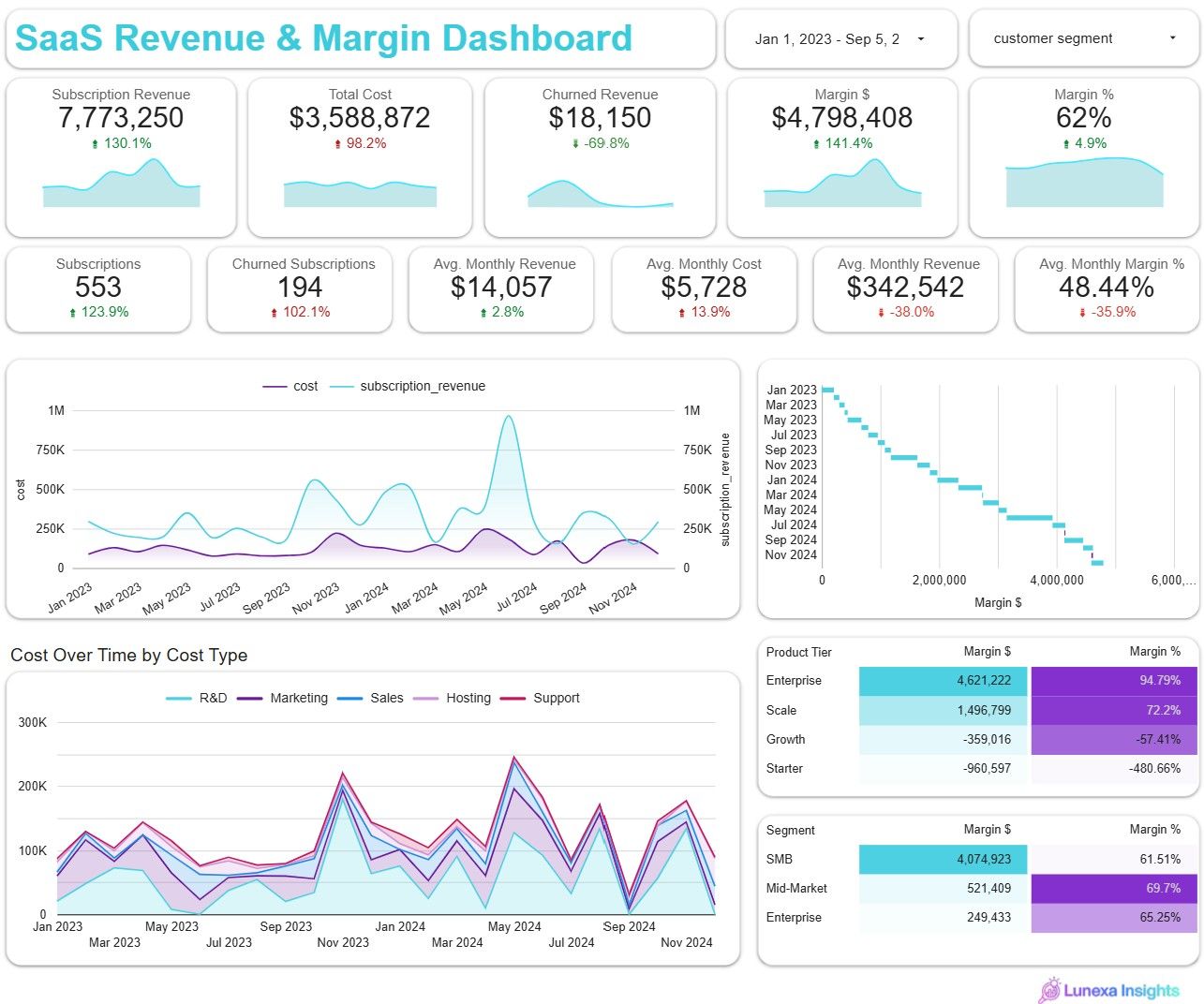Click the red down arrow beside -38.0%
This screenshot has height=1004, width=1204.
pyautogui.click(x=881, y=313)
